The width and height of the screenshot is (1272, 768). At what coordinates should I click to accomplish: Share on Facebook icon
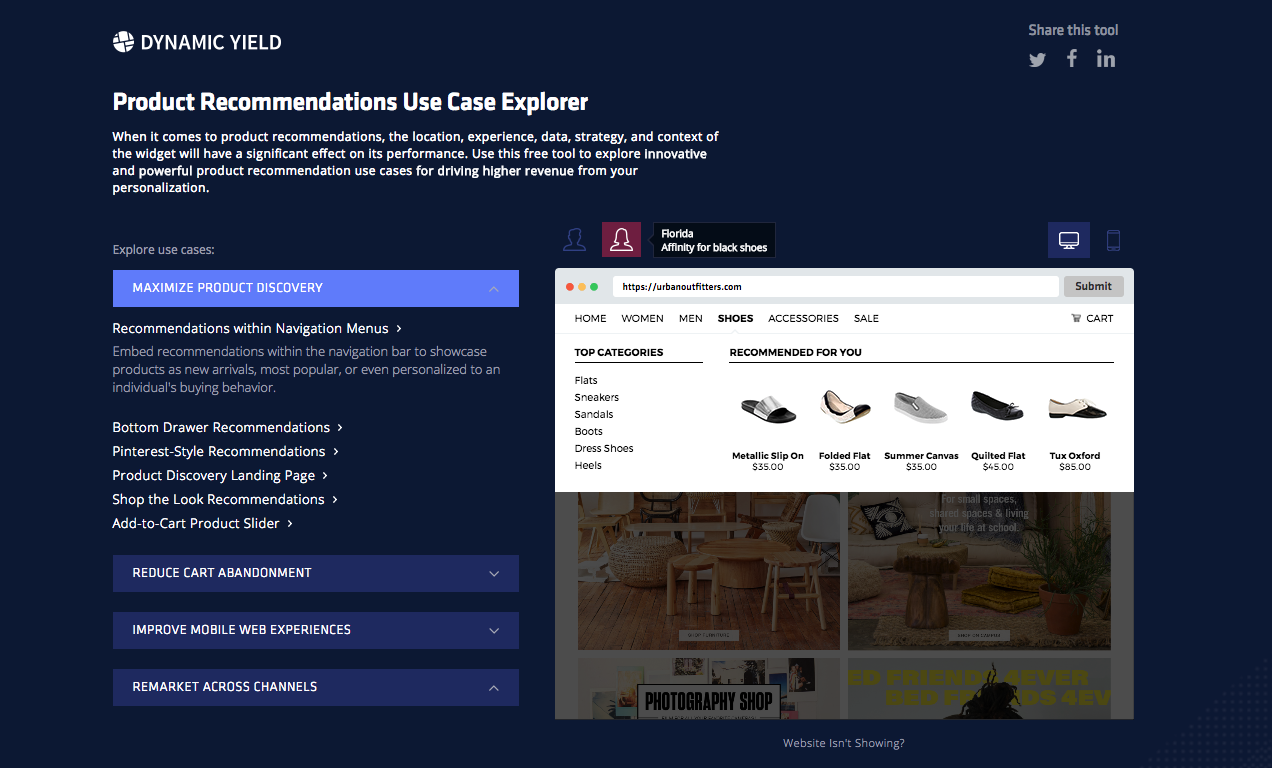pyautogui.click(x=1072, y=58)
